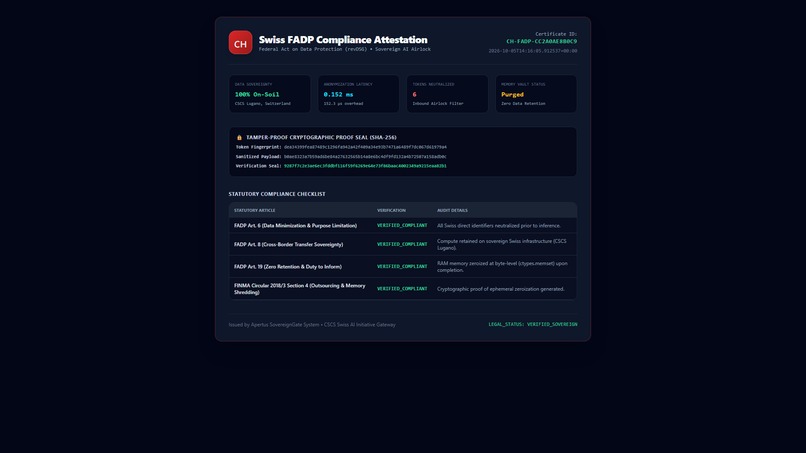Click the '0.152 ms' latency value
Screen dimensions: 806x453
(x=338, y=94)
